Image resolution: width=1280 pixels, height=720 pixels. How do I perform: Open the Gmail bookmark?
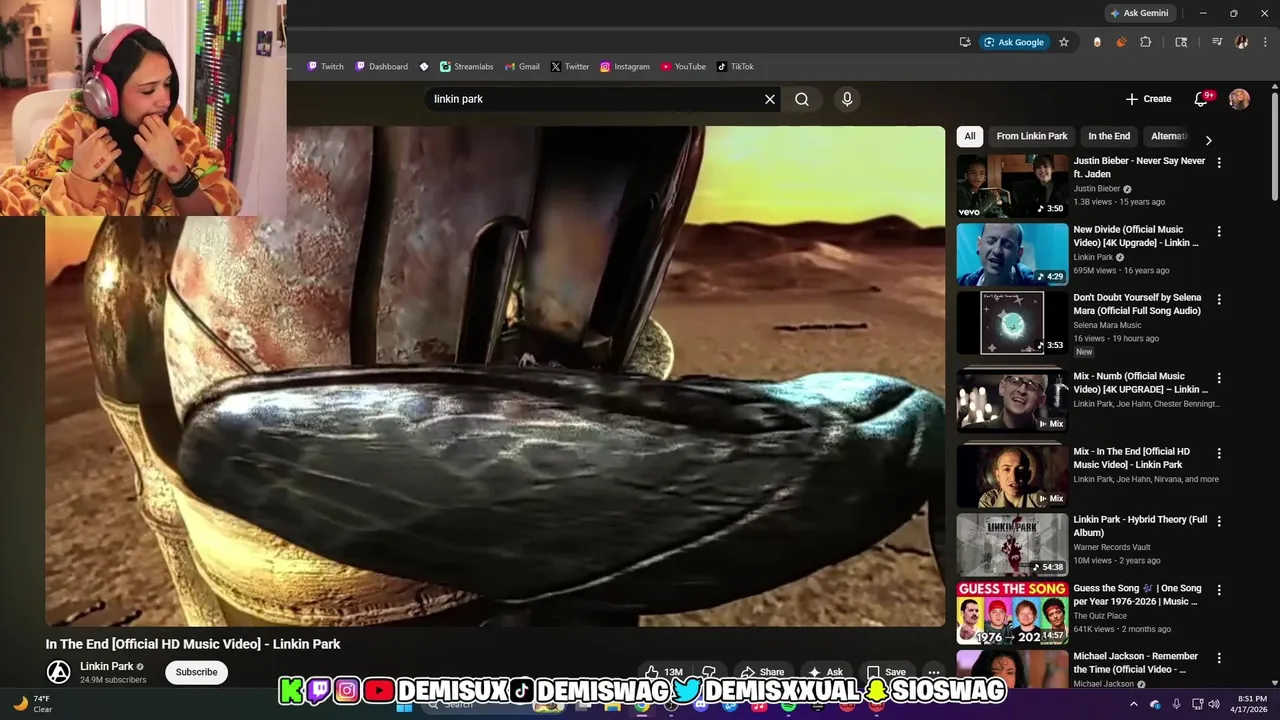click(522, 67)
